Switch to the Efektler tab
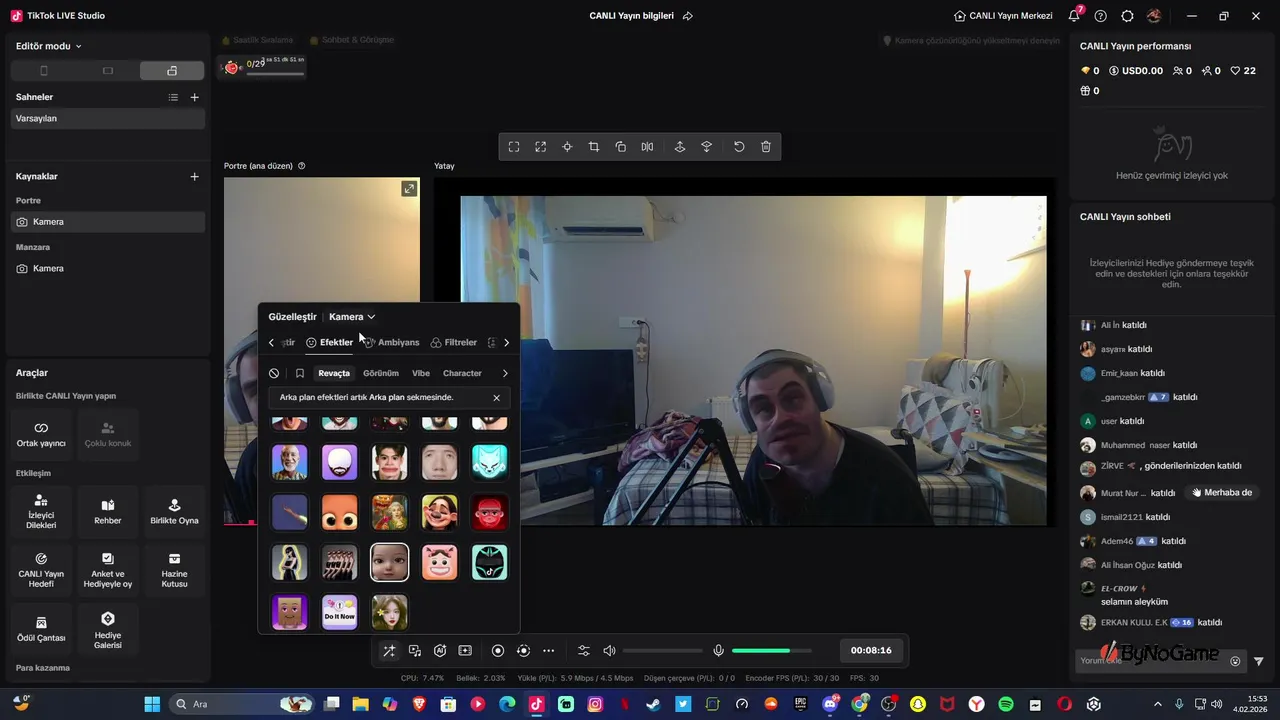This screenshot has width=1280, height=720. coord(330,343)
